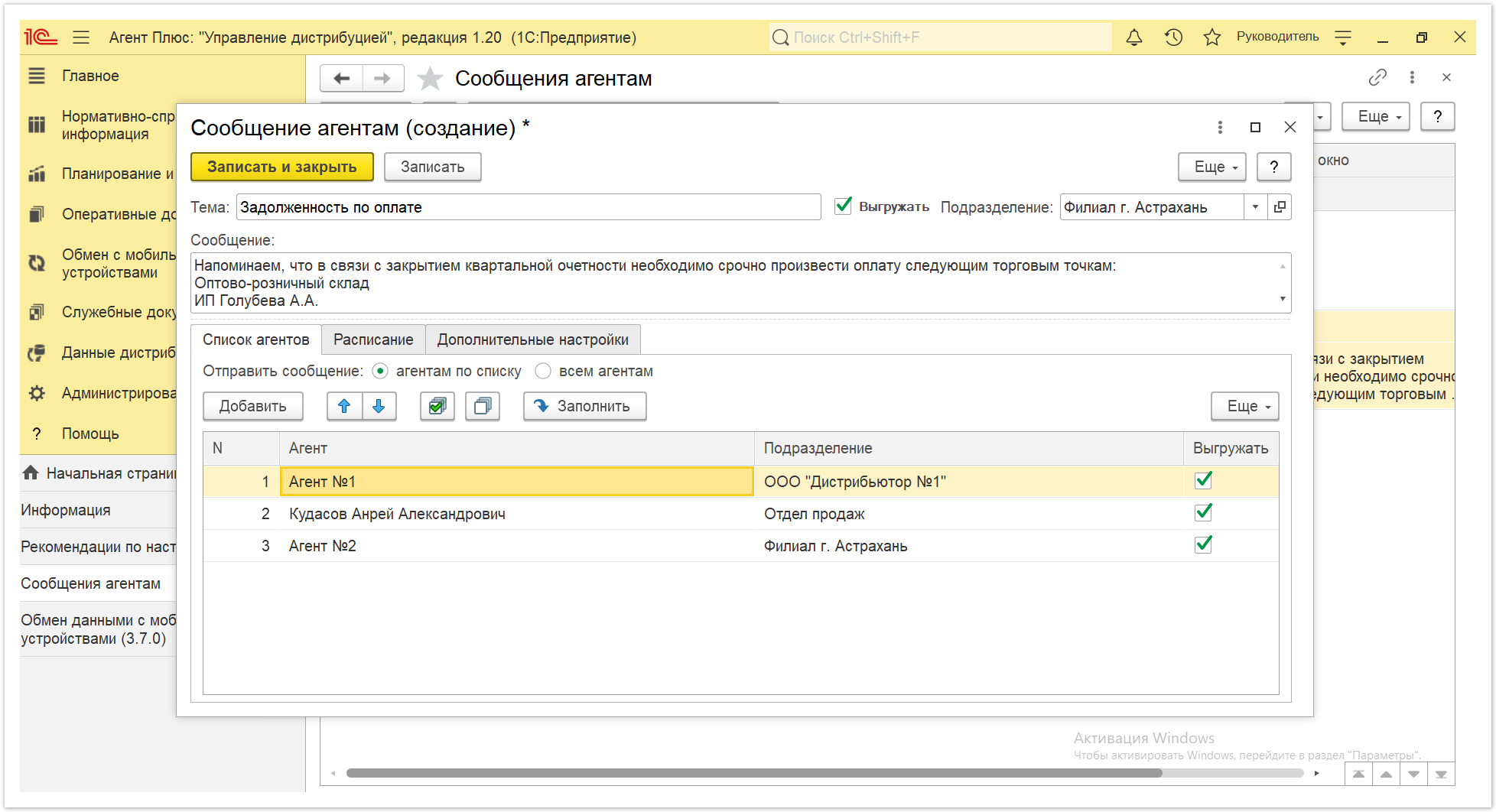The height and width of the screenshot is (812, 1496).
Task: Jump to list end with bottom arrow
Action: click(1441, 774)
